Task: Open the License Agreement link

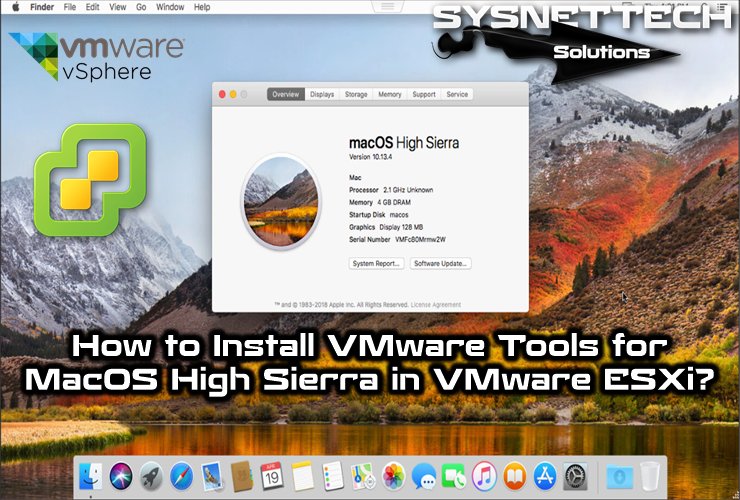Action: (436, 305)
